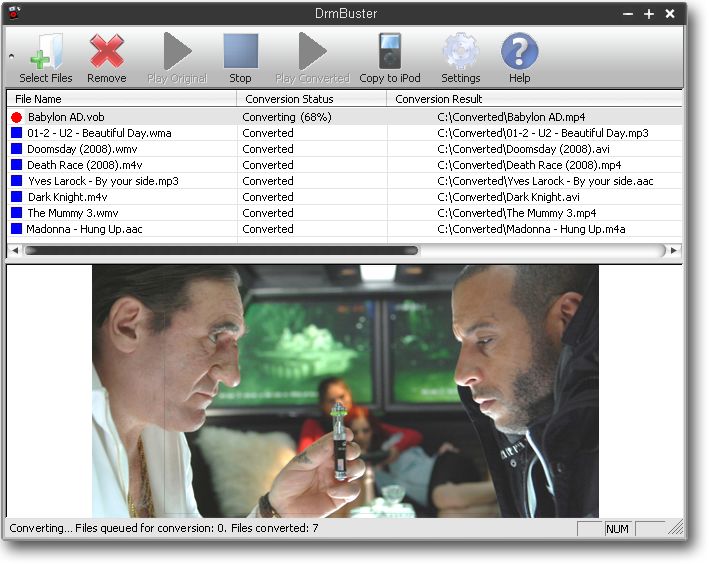
Task: Click the NUM indicator in status bar
Action: click(617, 529)
